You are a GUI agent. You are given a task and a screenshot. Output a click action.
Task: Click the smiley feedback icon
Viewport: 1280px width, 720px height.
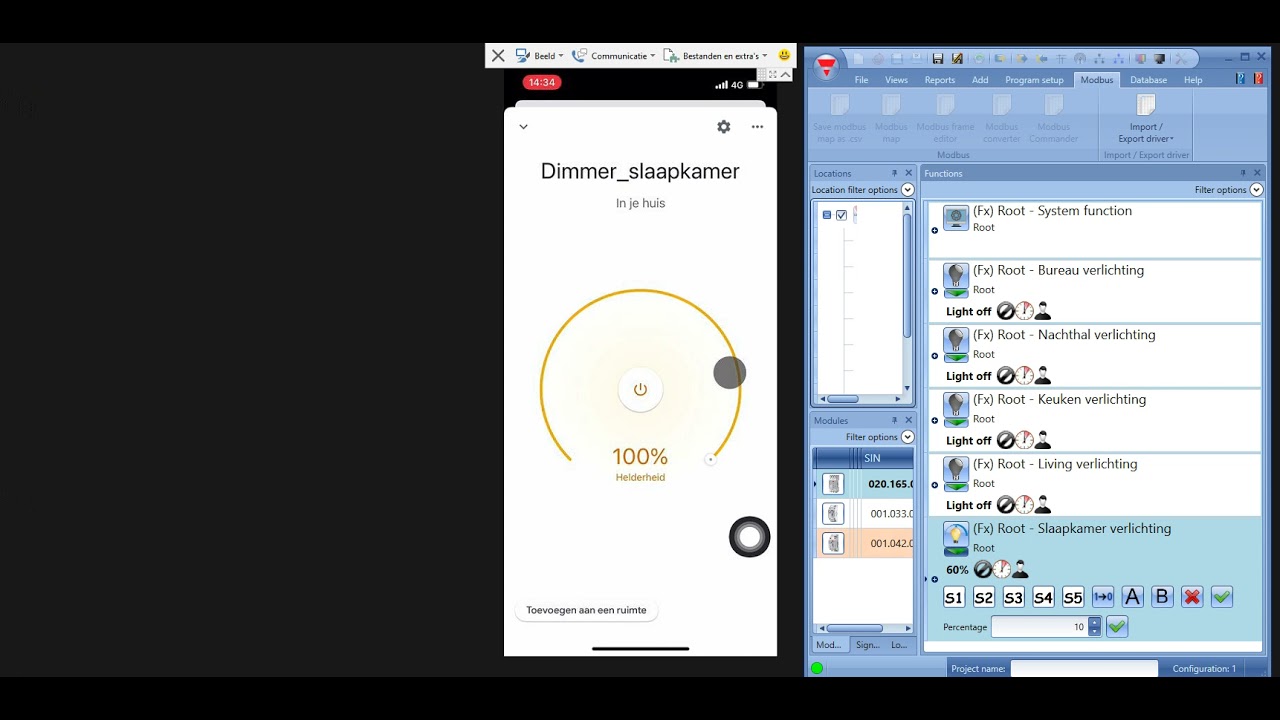(x=784, y=56)
